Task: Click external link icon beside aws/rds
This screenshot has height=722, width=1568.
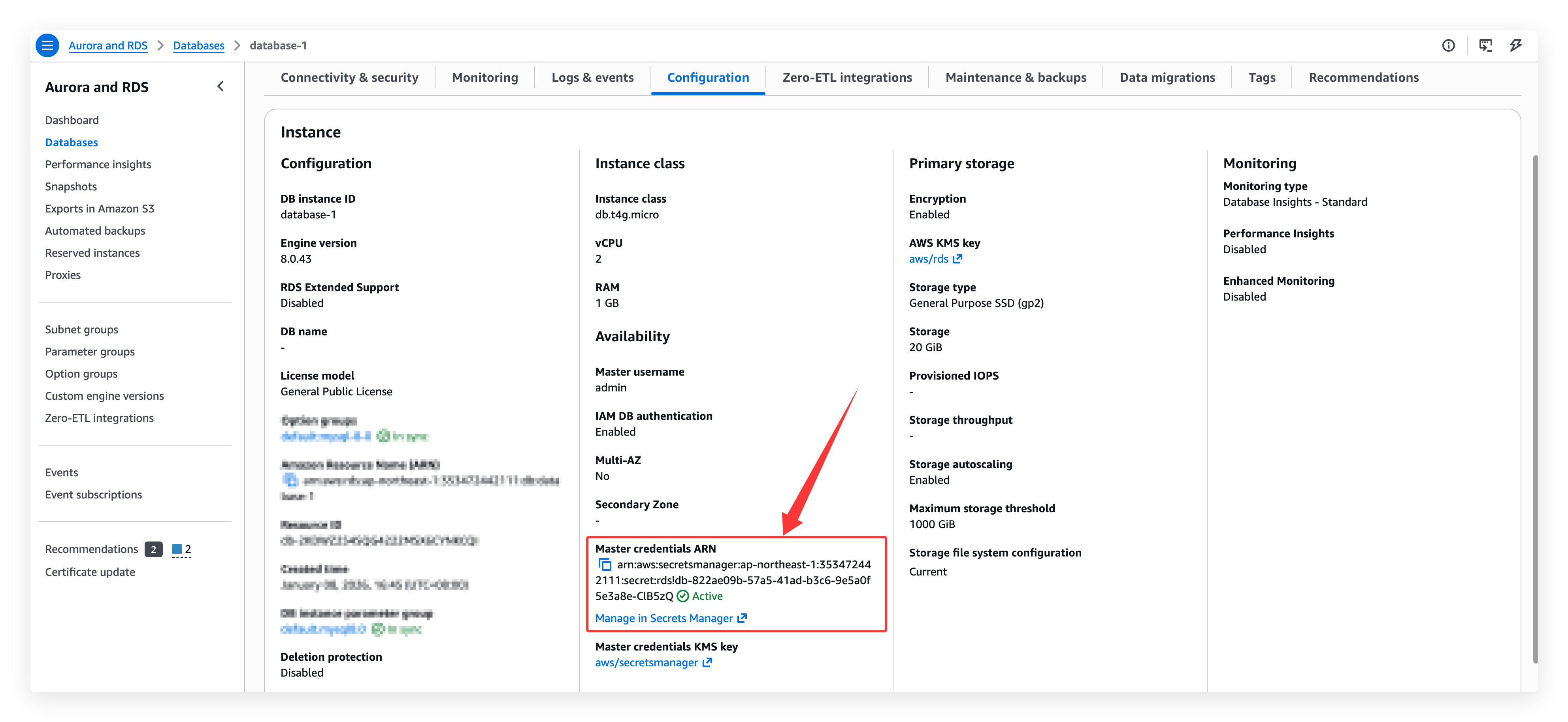Action: tap(957, 259)
